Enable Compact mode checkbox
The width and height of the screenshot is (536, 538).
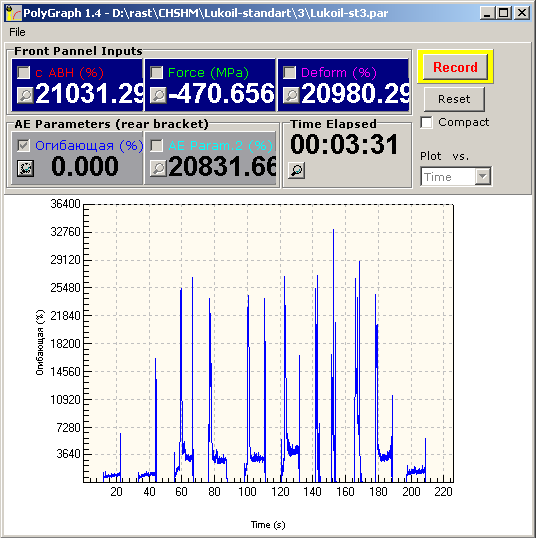(426, 122)
